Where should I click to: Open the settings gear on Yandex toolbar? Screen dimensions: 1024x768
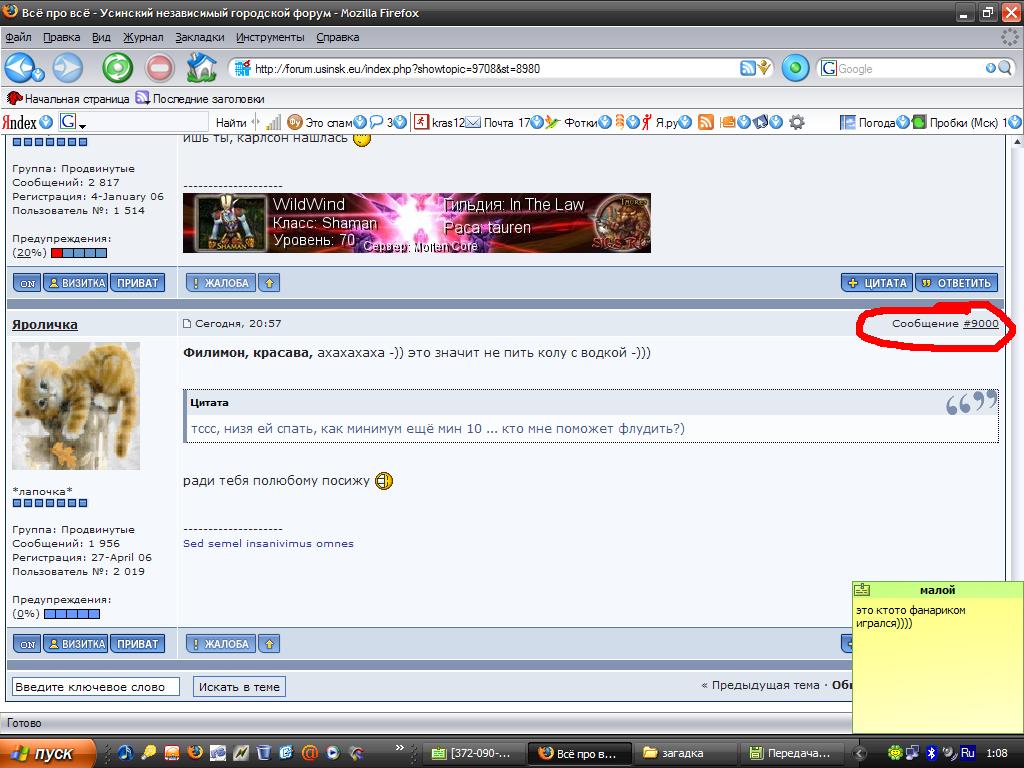click(796, 122)
